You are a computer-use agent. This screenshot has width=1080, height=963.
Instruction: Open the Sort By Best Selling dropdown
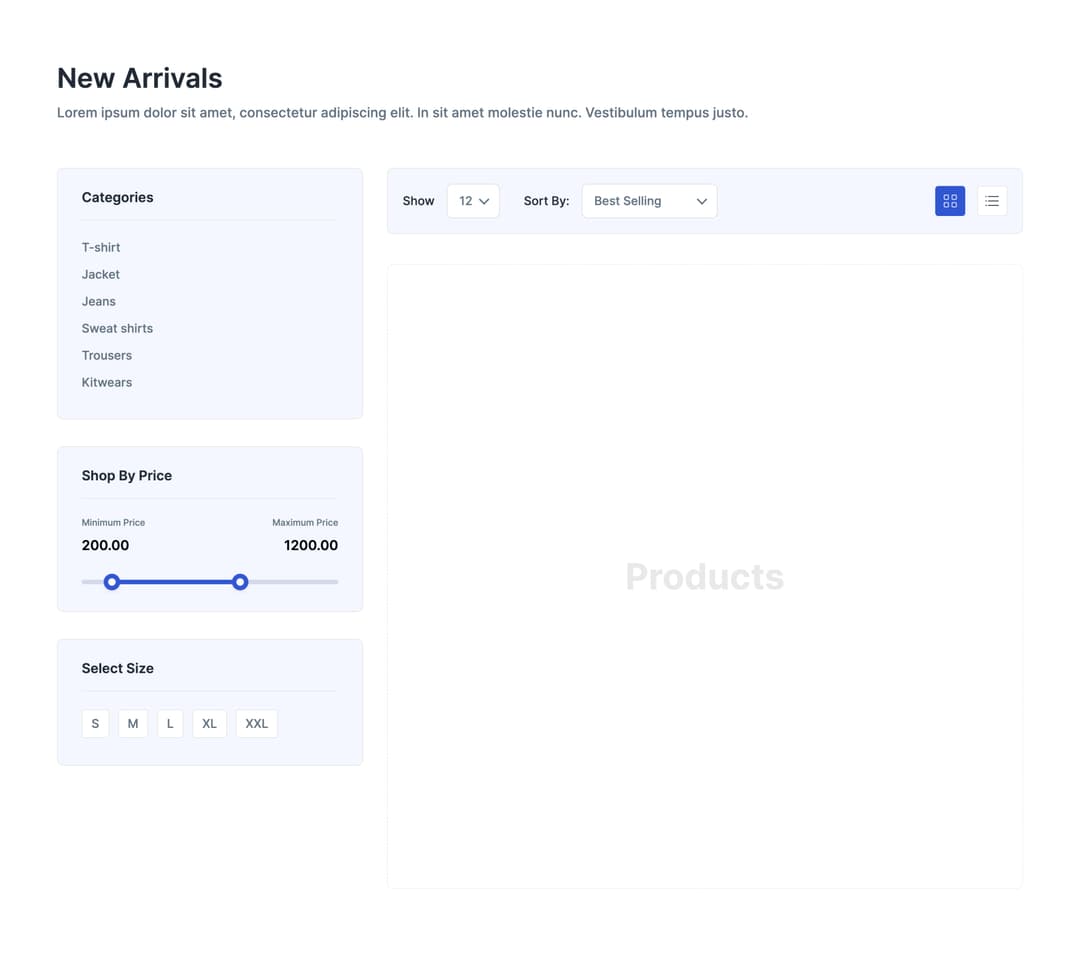click(649, 201)
